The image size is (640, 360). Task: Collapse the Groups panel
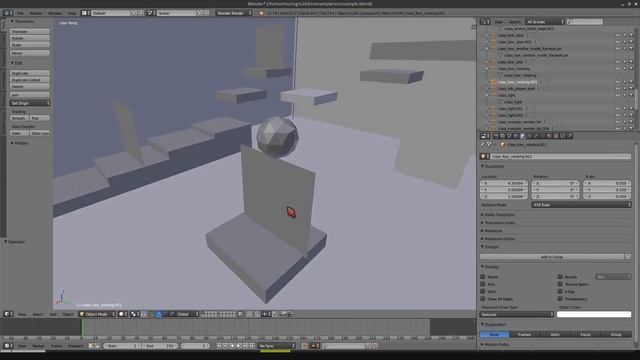point(490,247)
